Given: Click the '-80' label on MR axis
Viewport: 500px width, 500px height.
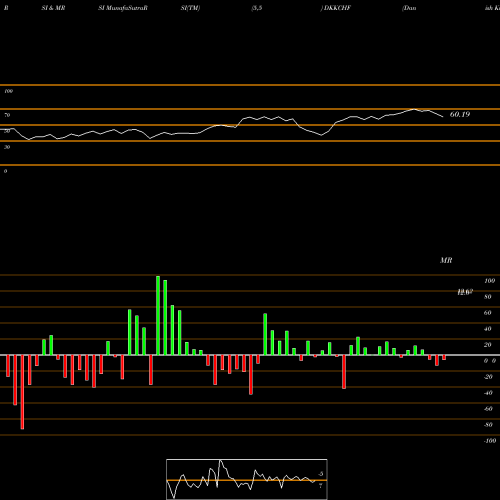Looking at the screenshot, I should (488, 425).
